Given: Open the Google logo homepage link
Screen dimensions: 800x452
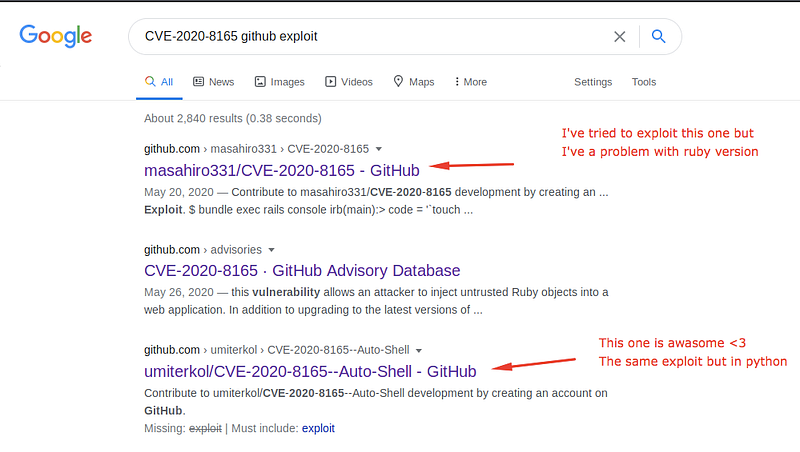Looking at the screenshot, I should tap(56, 36).
